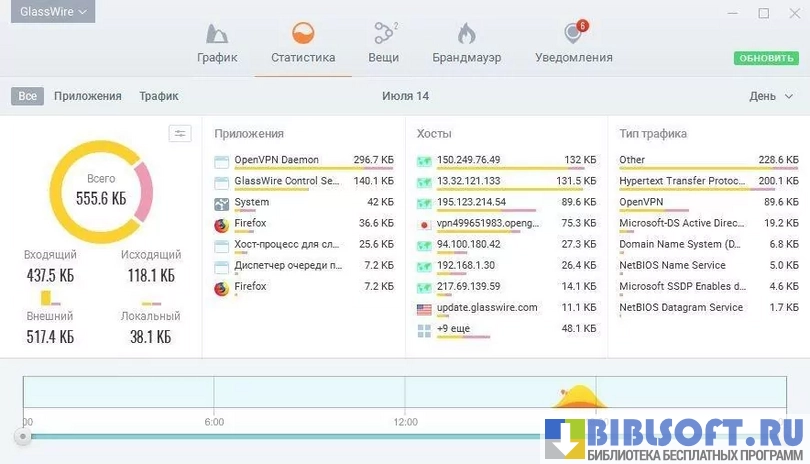
Task: Click the timeline slider handle at left
Action: click(x=22, y=436)
